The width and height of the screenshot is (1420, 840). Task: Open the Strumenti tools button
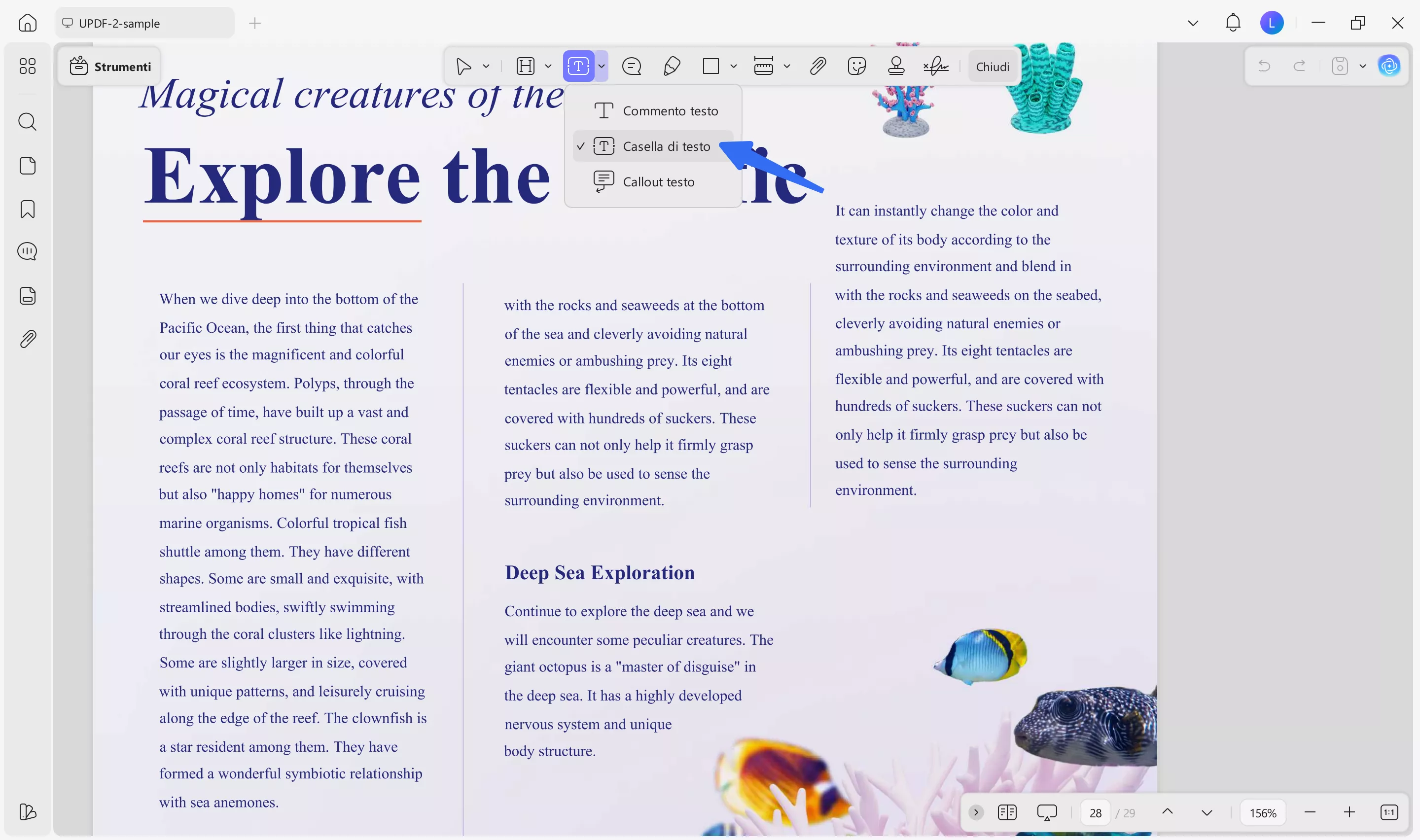pos(110,67)
